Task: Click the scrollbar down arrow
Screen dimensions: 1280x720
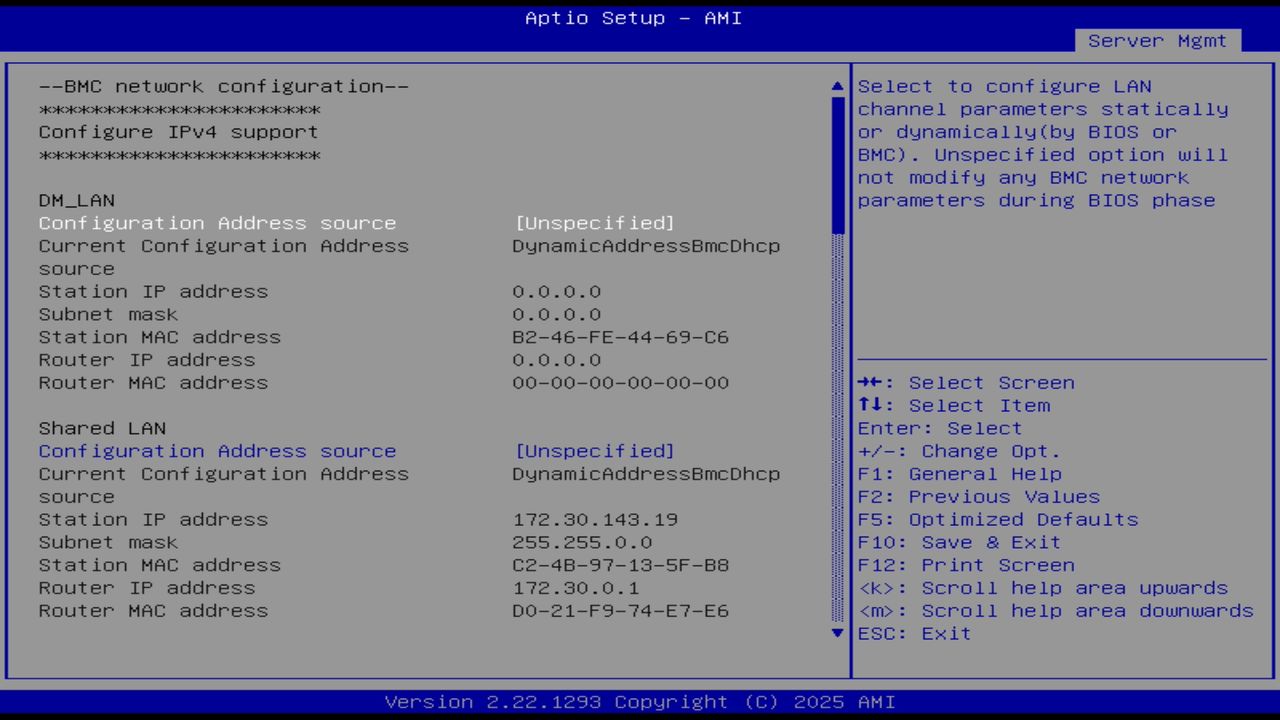Action: (837, 633)
